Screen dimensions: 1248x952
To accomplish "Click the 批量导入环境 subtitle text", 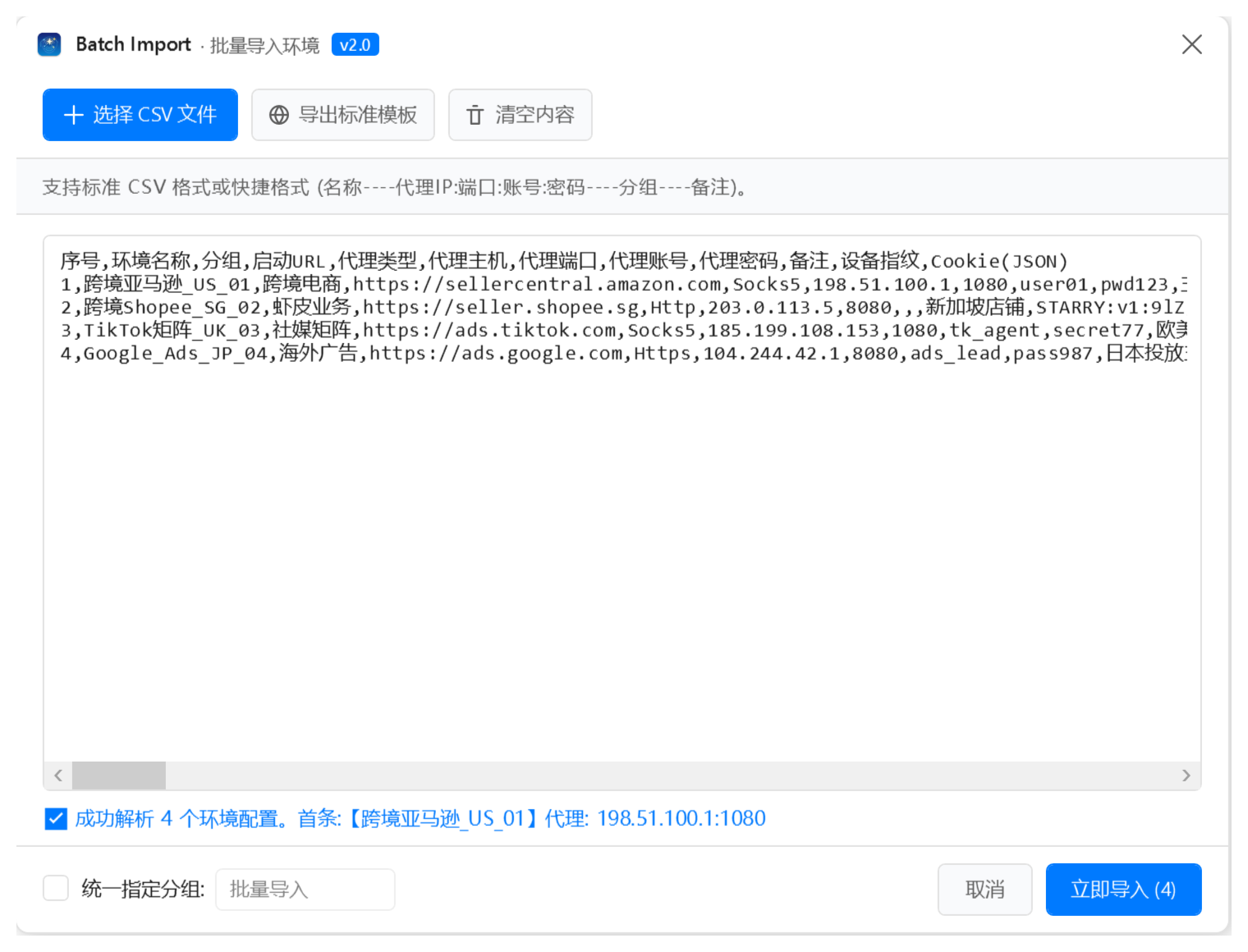I will point(264,45).
